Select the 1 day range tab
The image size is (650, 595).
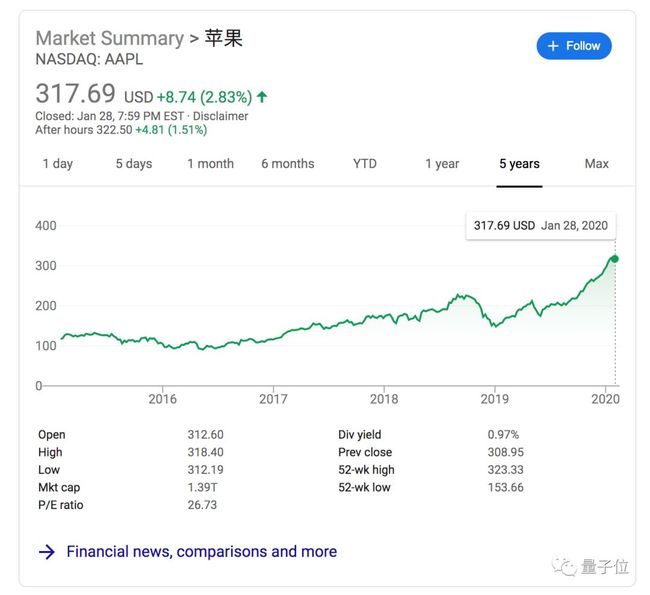(x=58, y=164)
